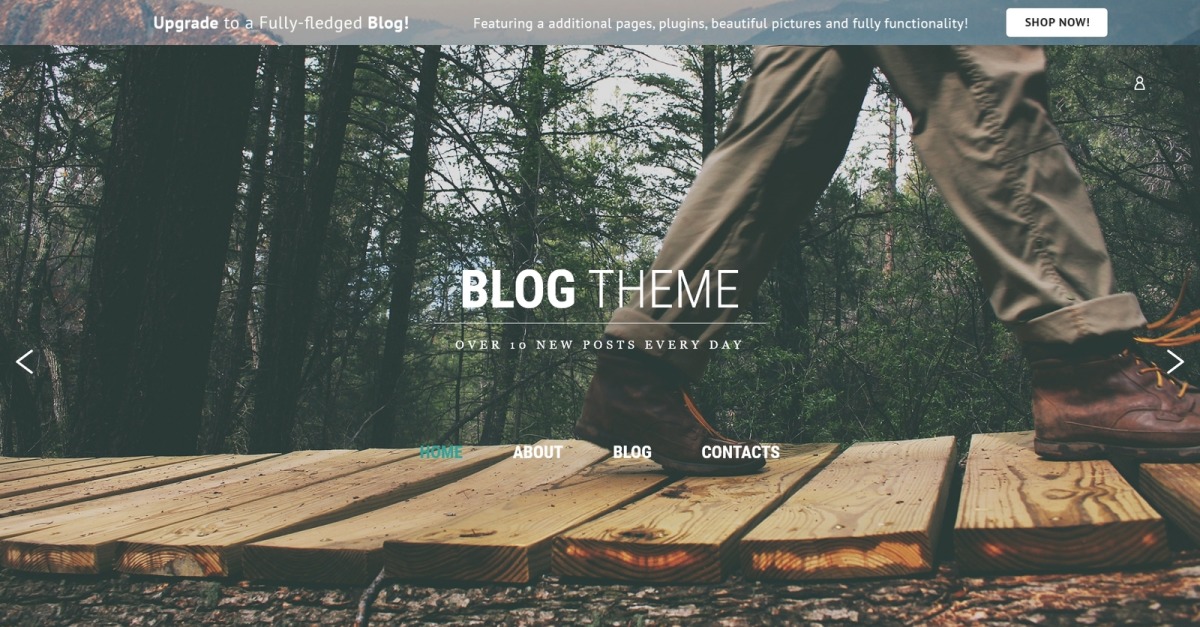Viewport: 1200px width, 627px height.
Task: Open the CONTACTS menu item
Action: point(740,452)
